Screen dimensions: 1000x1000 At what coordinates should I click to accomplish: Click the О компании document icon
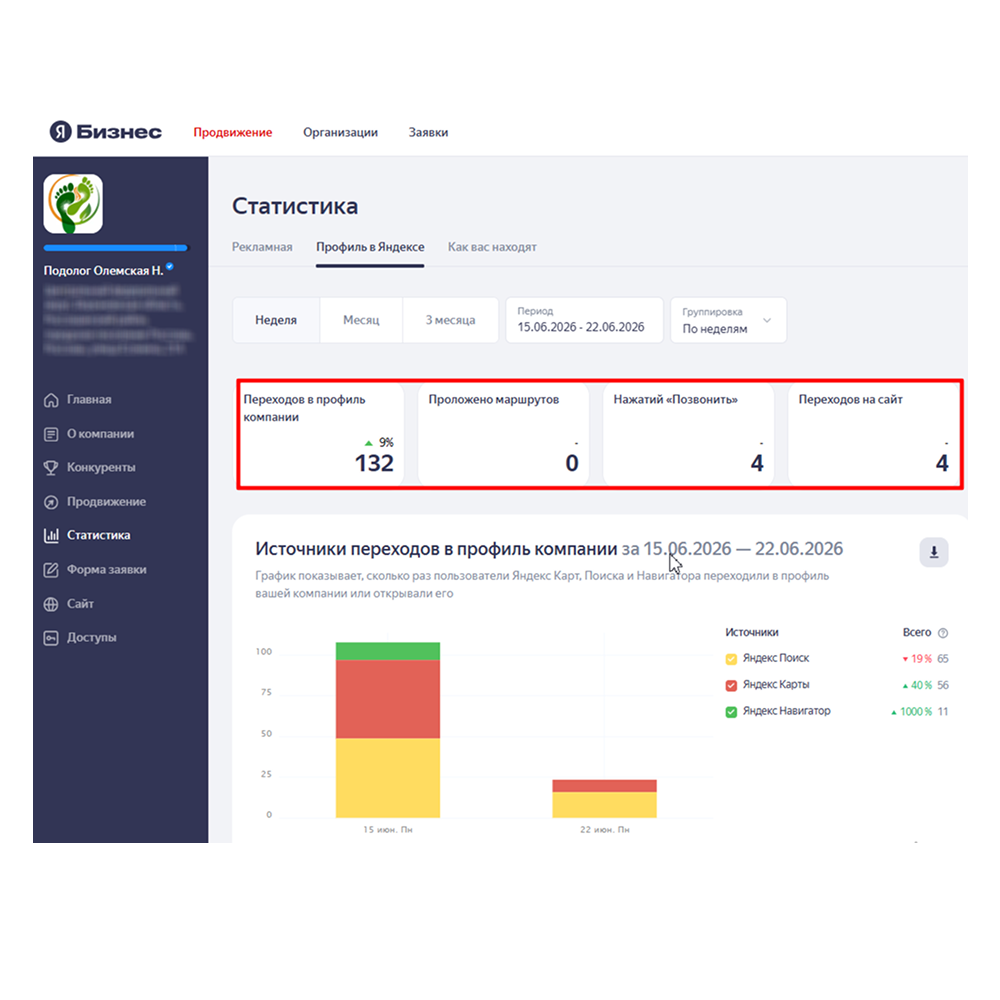tap(51, 434)
